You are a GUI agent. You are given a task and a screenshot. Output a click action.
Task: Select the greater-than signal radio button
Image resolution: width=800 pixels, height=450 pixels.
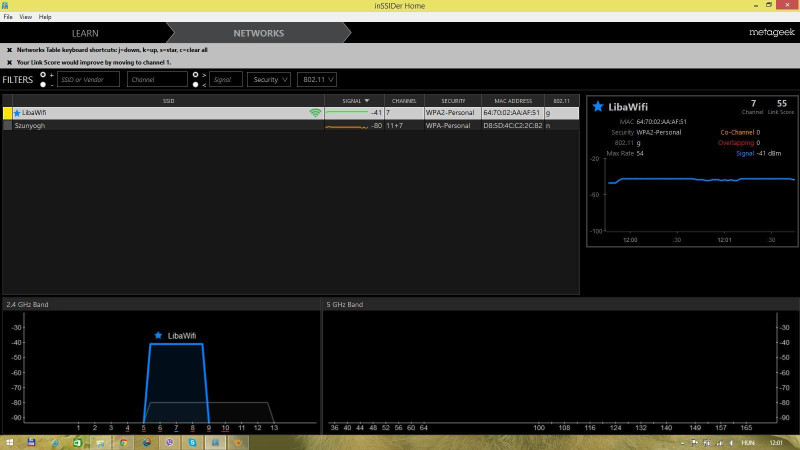[195, 75]
